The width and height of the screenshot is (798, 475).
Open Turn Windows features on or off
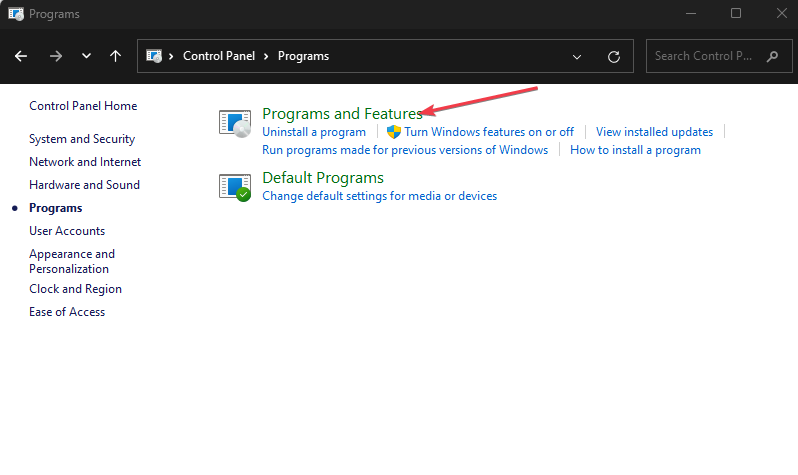click(x=489, y=132)
